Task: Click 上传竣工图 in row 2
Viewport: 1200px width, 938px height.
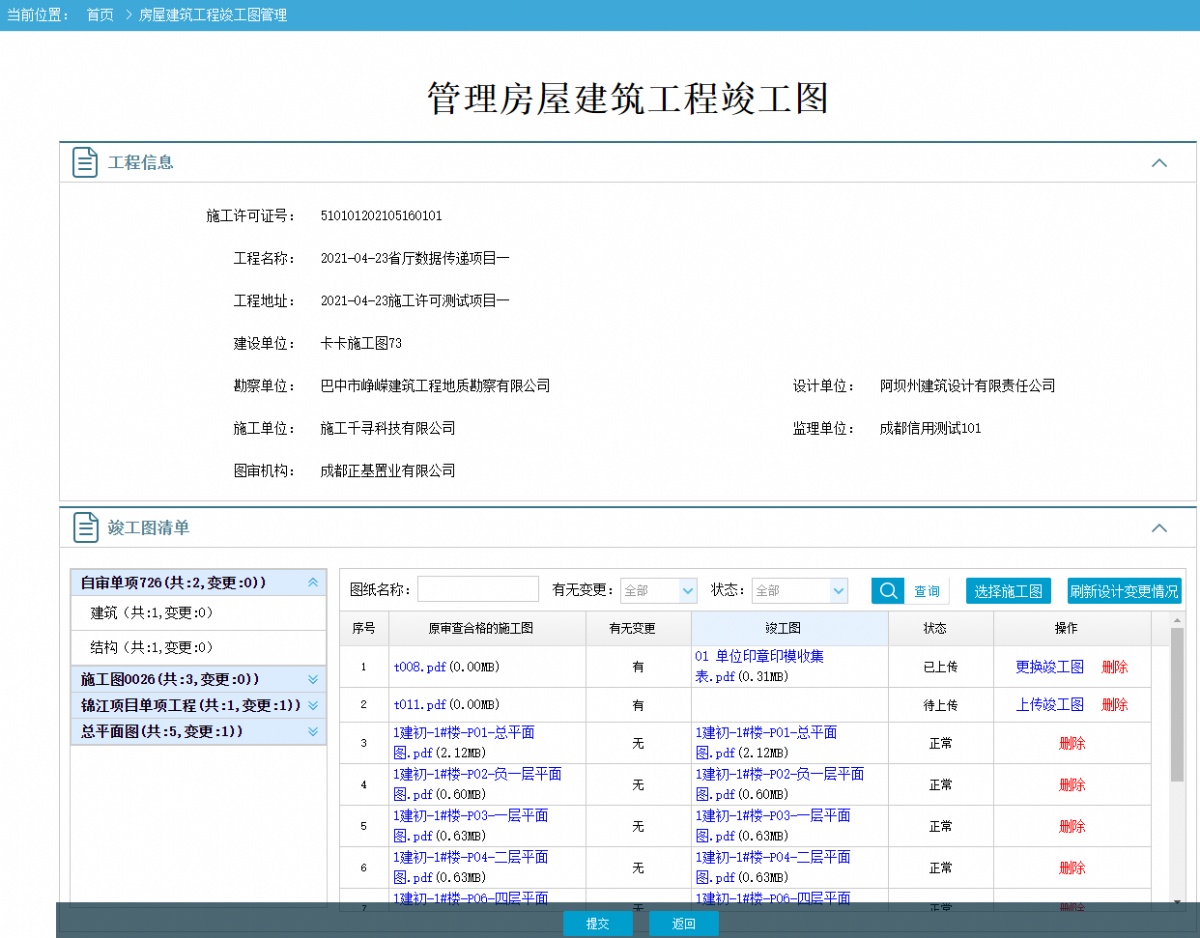Action: point(1050,705)
